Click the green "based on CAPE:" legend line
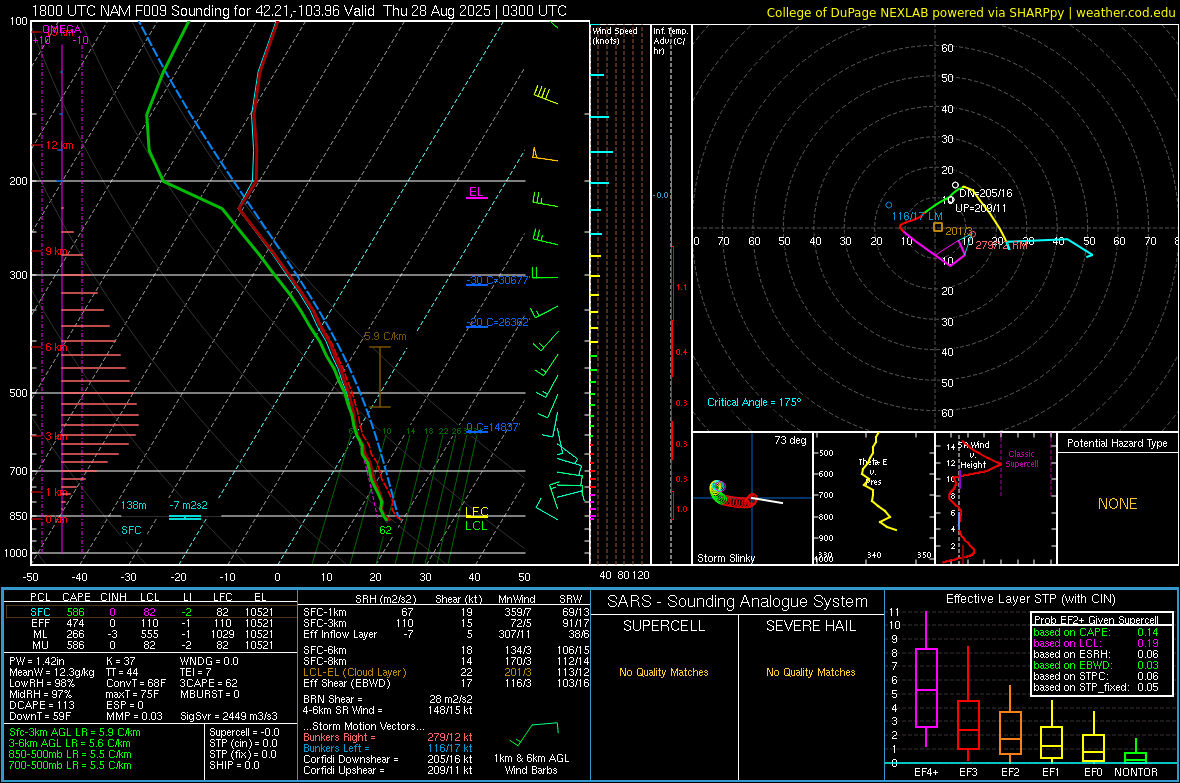The width and height of the screenshot is (1180, 783). pos(1096,632)
